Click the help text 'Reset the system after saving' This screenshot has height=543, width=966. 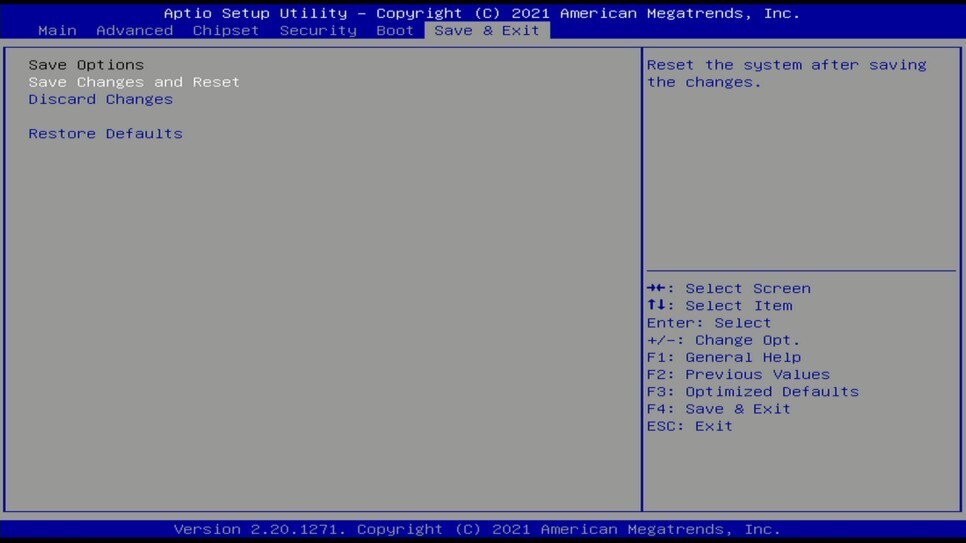(786, 65)
